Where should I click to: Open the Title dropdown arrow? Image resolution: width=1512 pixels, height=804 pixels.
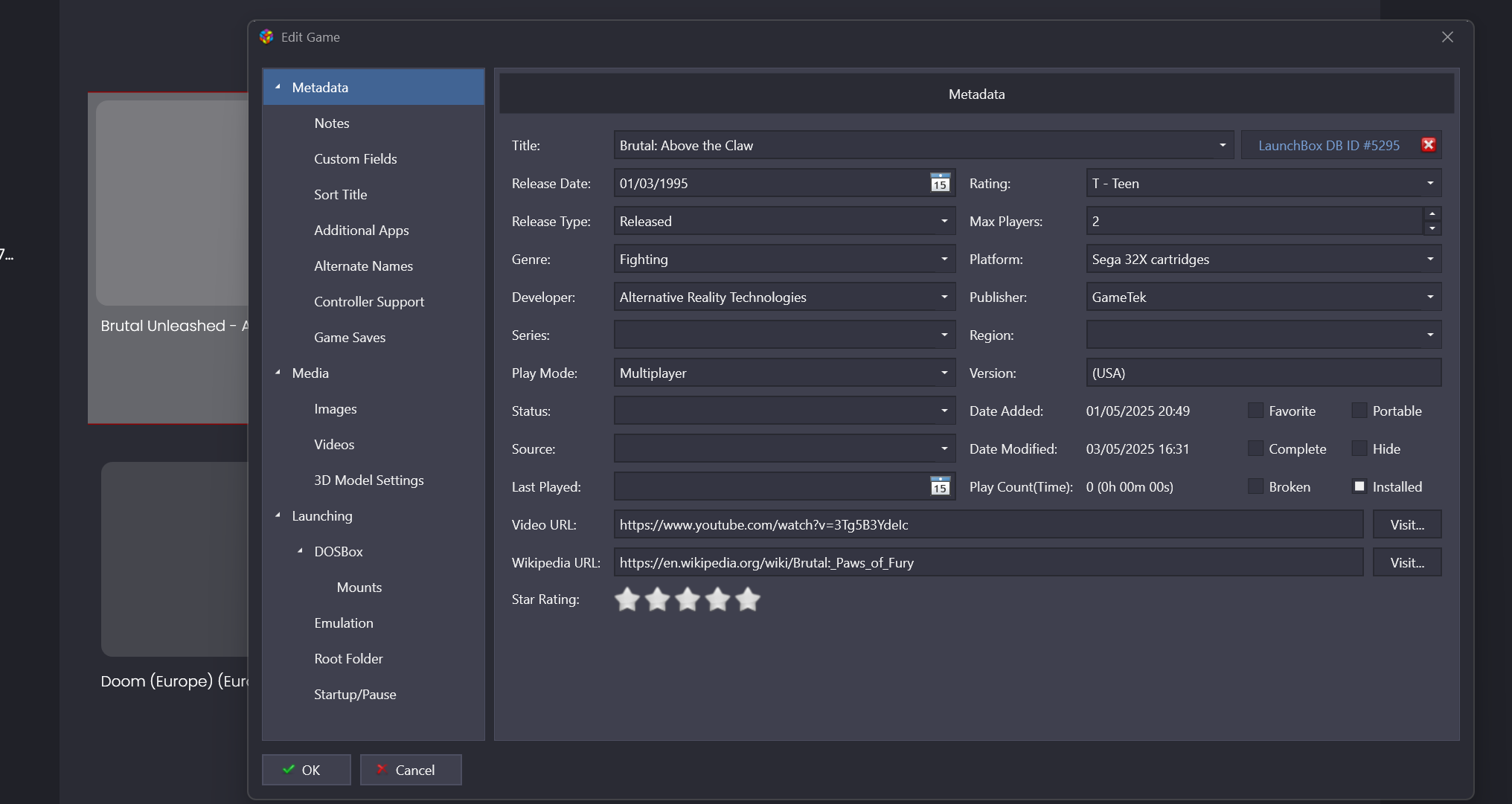coord(1223,145)
